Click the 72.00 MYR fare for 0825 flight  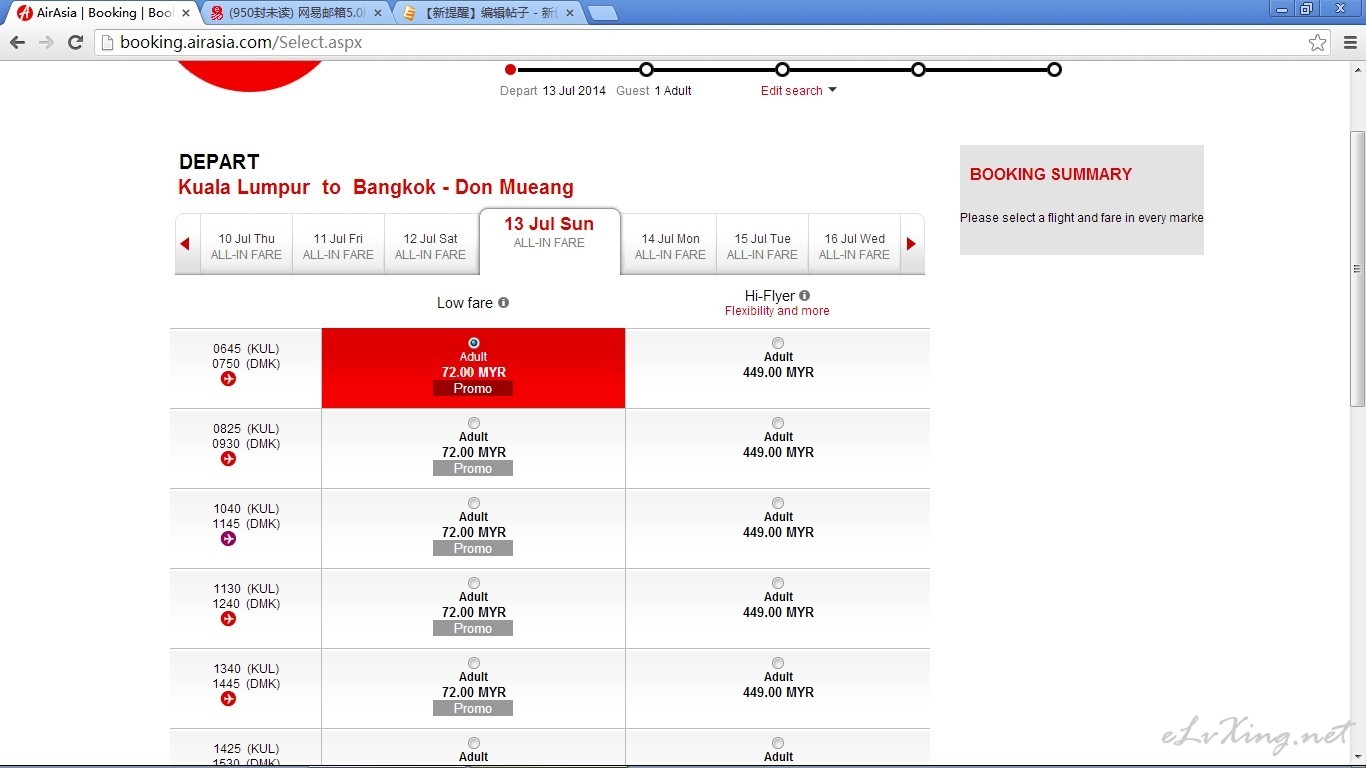[x=474, y=452]
